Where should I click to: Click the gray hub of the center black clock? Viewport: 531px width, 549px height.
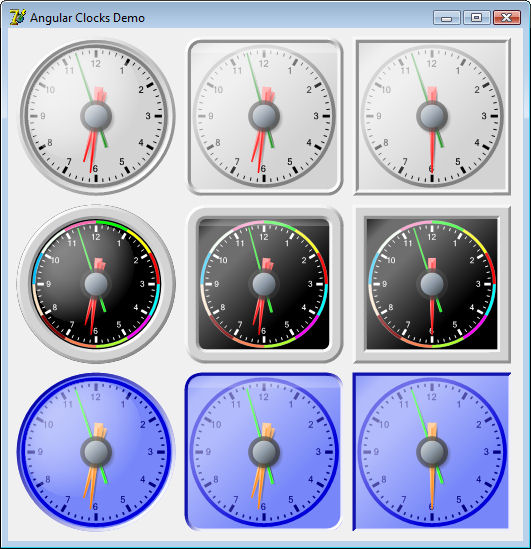click(264, 284)
